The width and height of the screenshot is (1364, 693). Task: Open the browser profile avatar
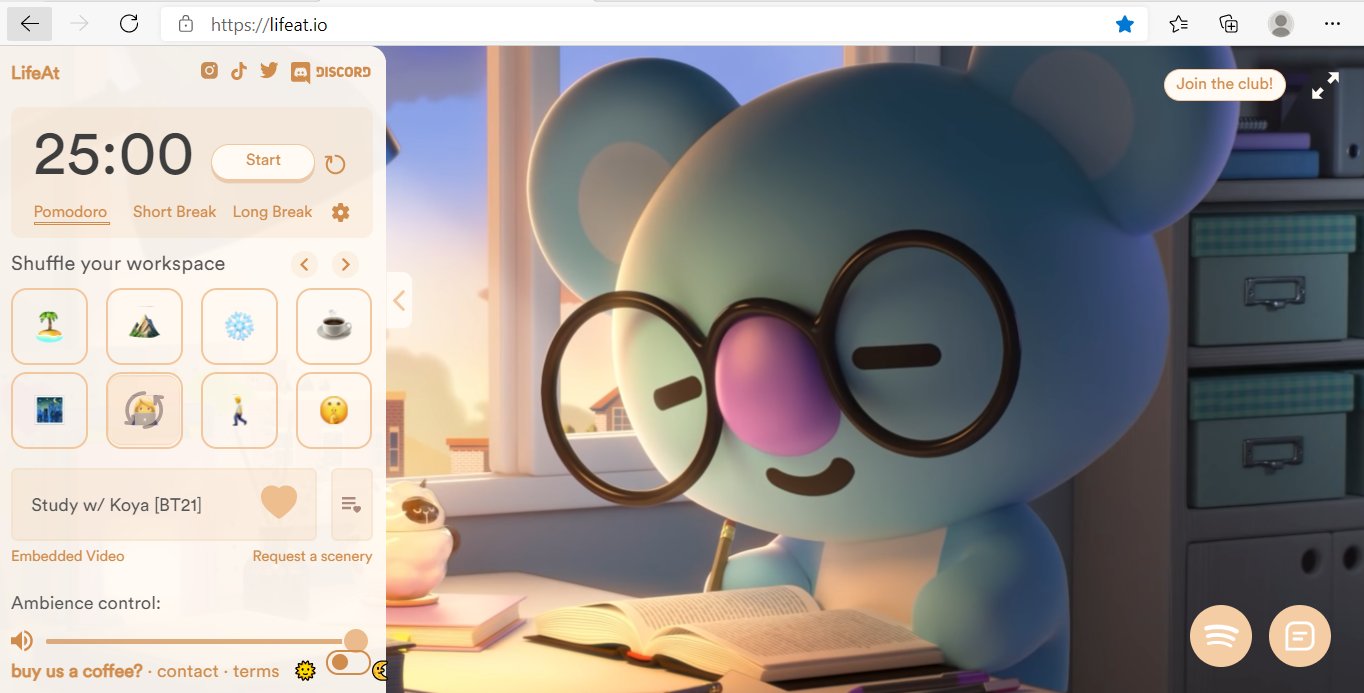coord(1281,24)
